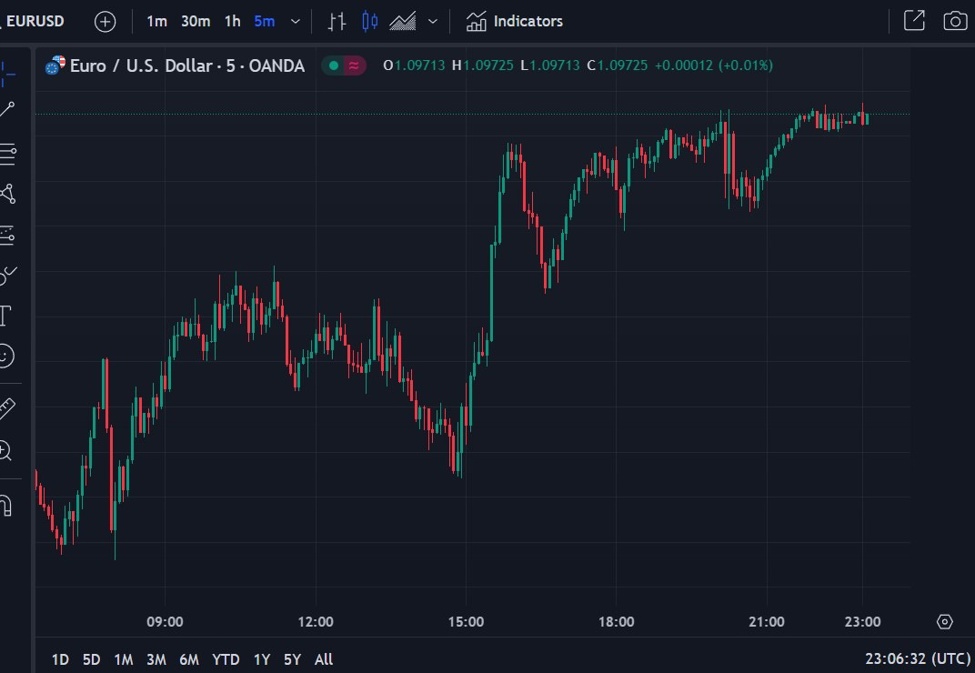Screen dimensions: 975x673
Task: Select the Area chart style icon
Action: (402, 22)
